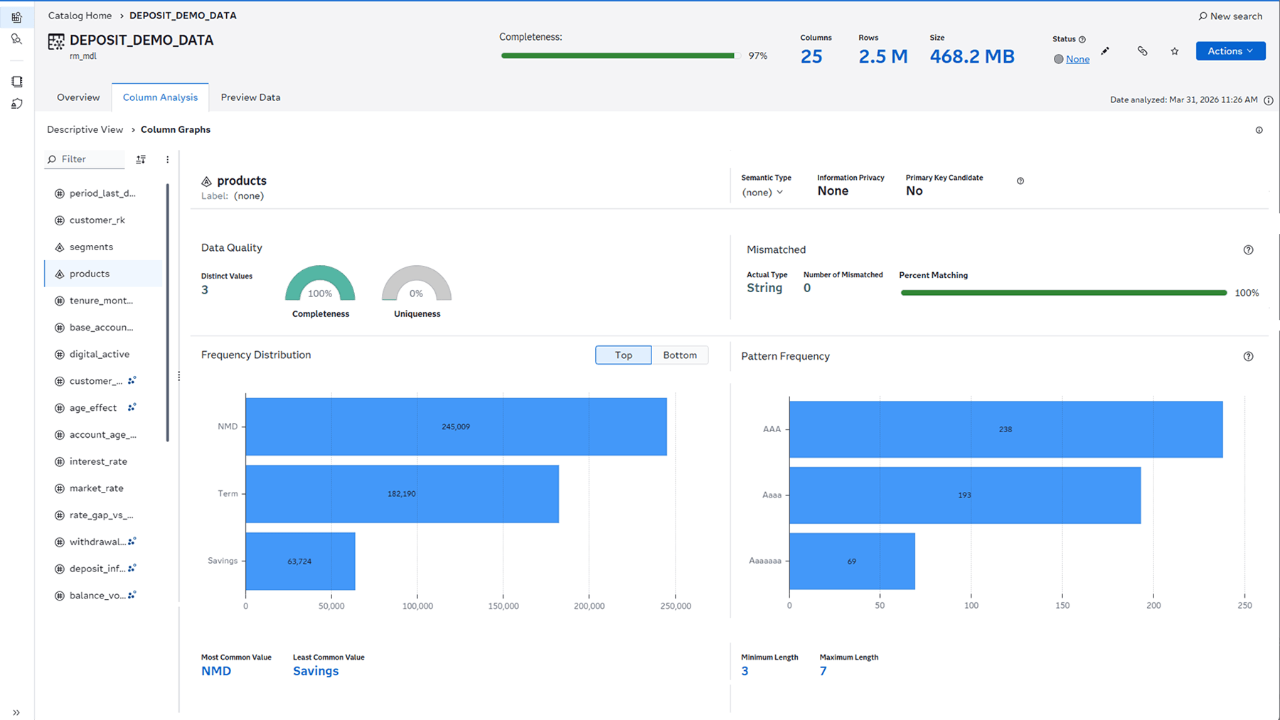Go back via the Catalog Home breadcrumb
This screenshot has width=1280, height=720.
click(79, 15)
